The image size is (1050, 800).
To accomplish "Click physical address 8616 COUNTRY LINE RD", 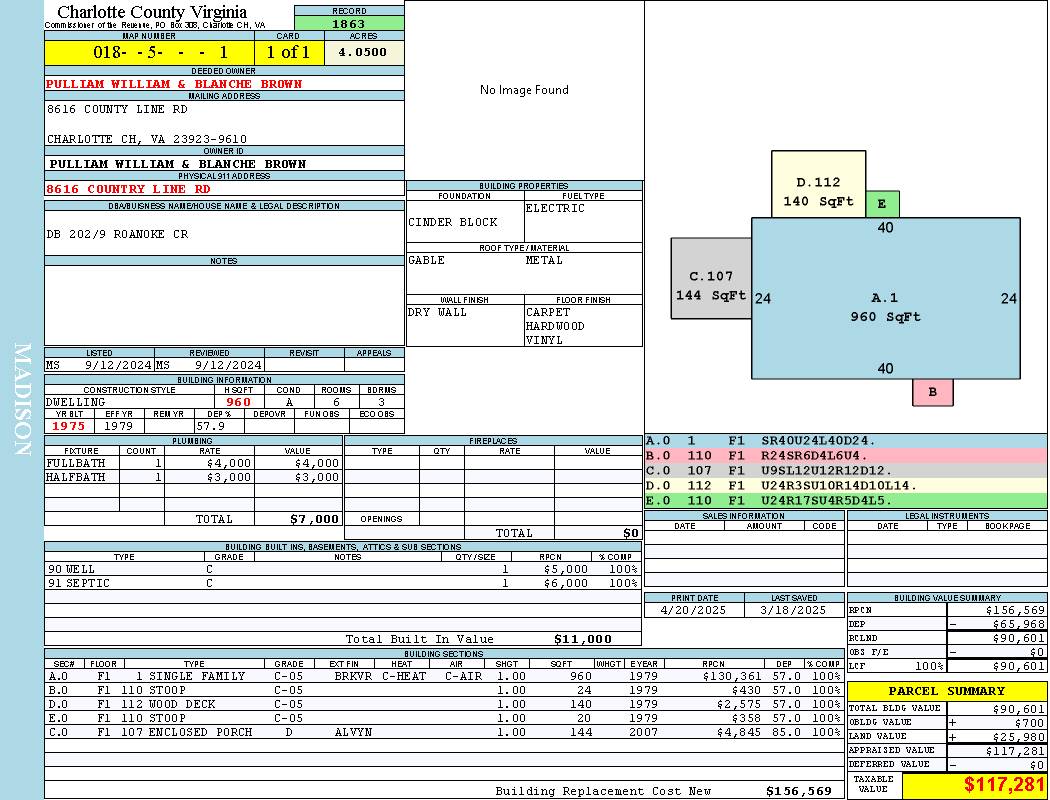I will click(x=128, y=189).
